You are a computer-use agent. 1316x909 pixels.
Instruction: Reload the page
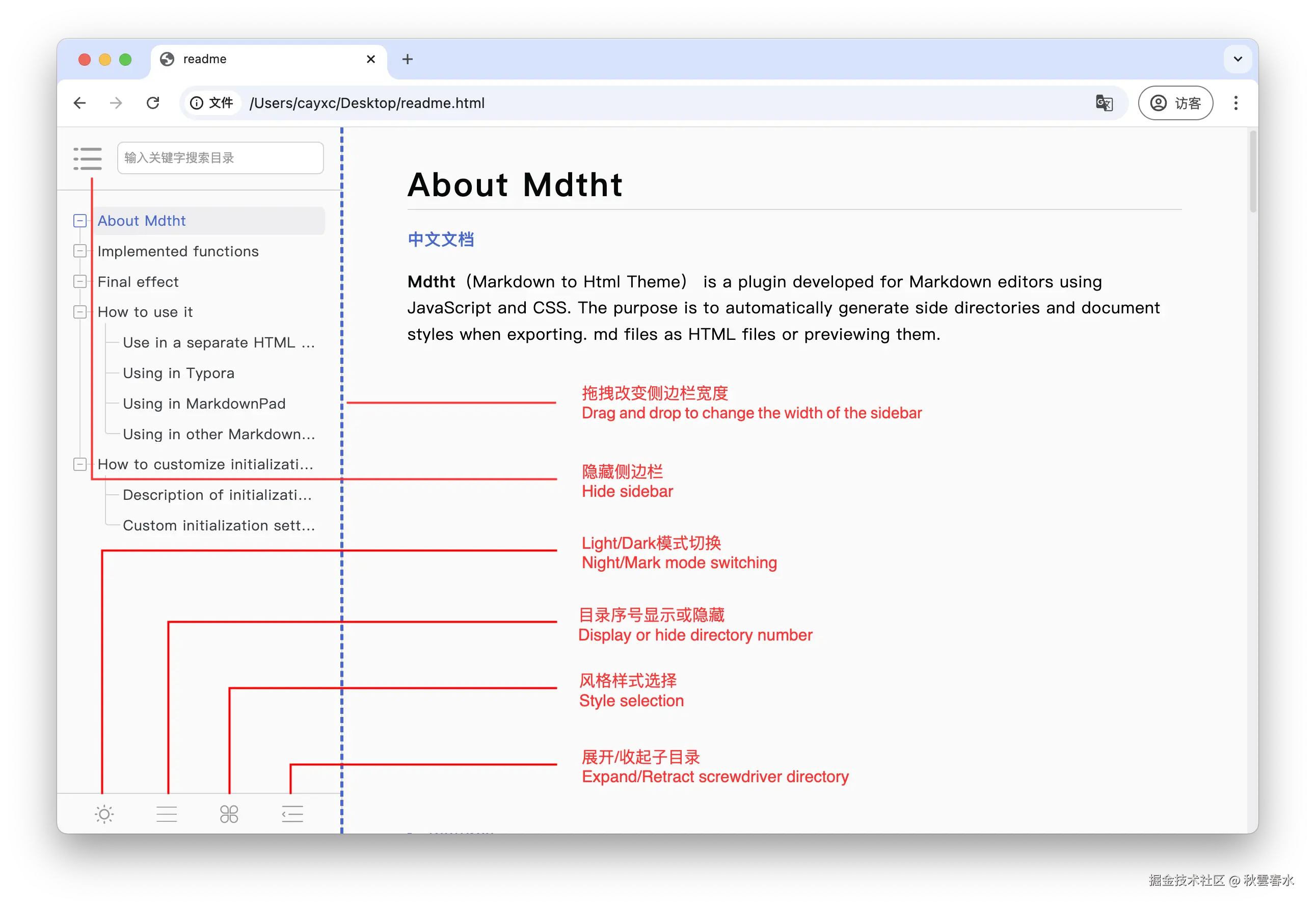click(153, 103)
